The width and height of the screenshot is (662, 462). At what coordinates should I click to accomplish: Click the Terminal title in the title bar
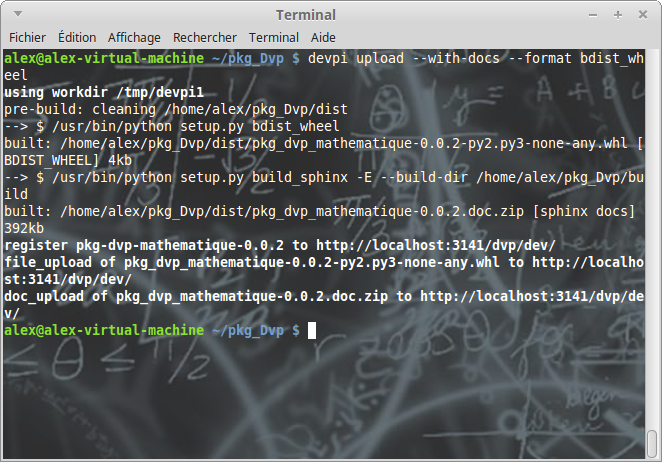308,15
